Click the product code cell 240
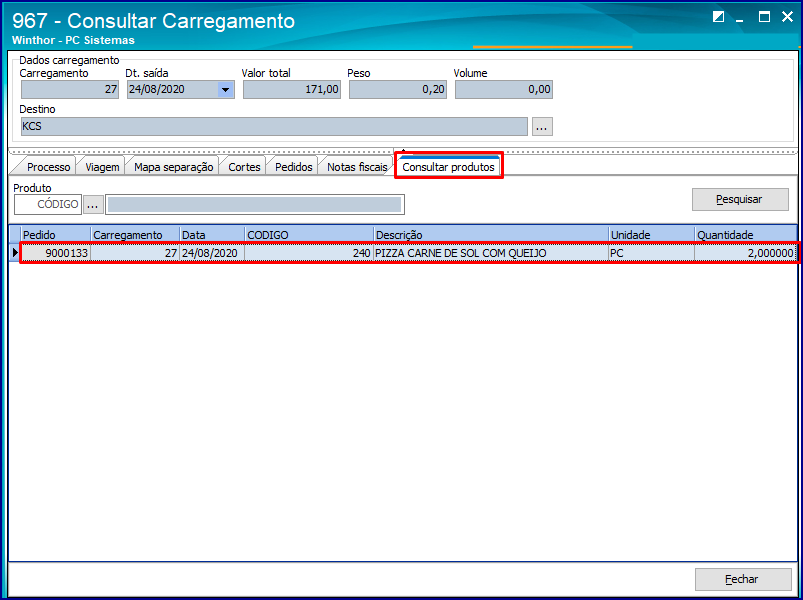This screenshot has width=803, height=600. point(309,253)
